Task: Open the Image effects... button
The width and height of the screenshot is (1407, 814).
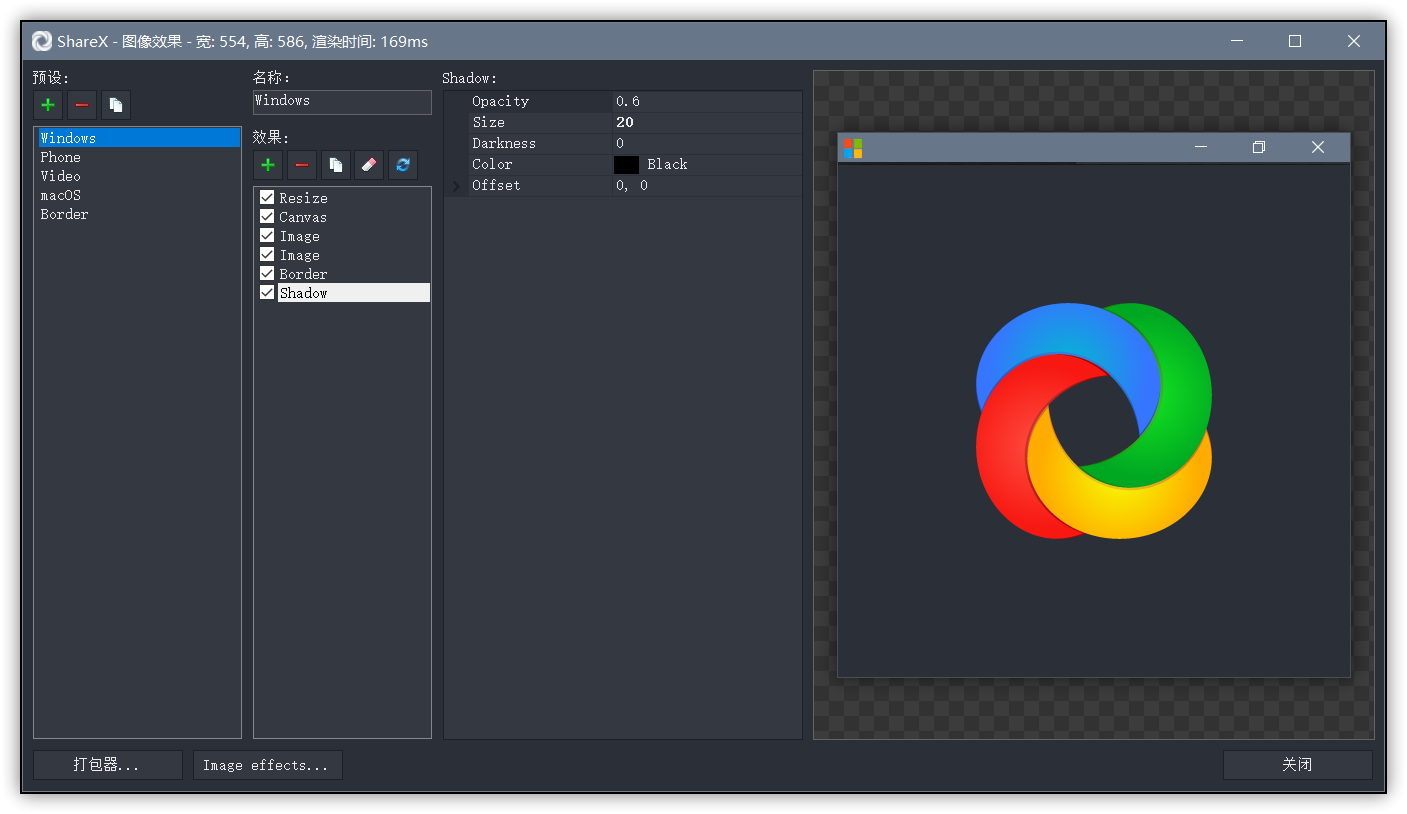Action: pos(267,765)
